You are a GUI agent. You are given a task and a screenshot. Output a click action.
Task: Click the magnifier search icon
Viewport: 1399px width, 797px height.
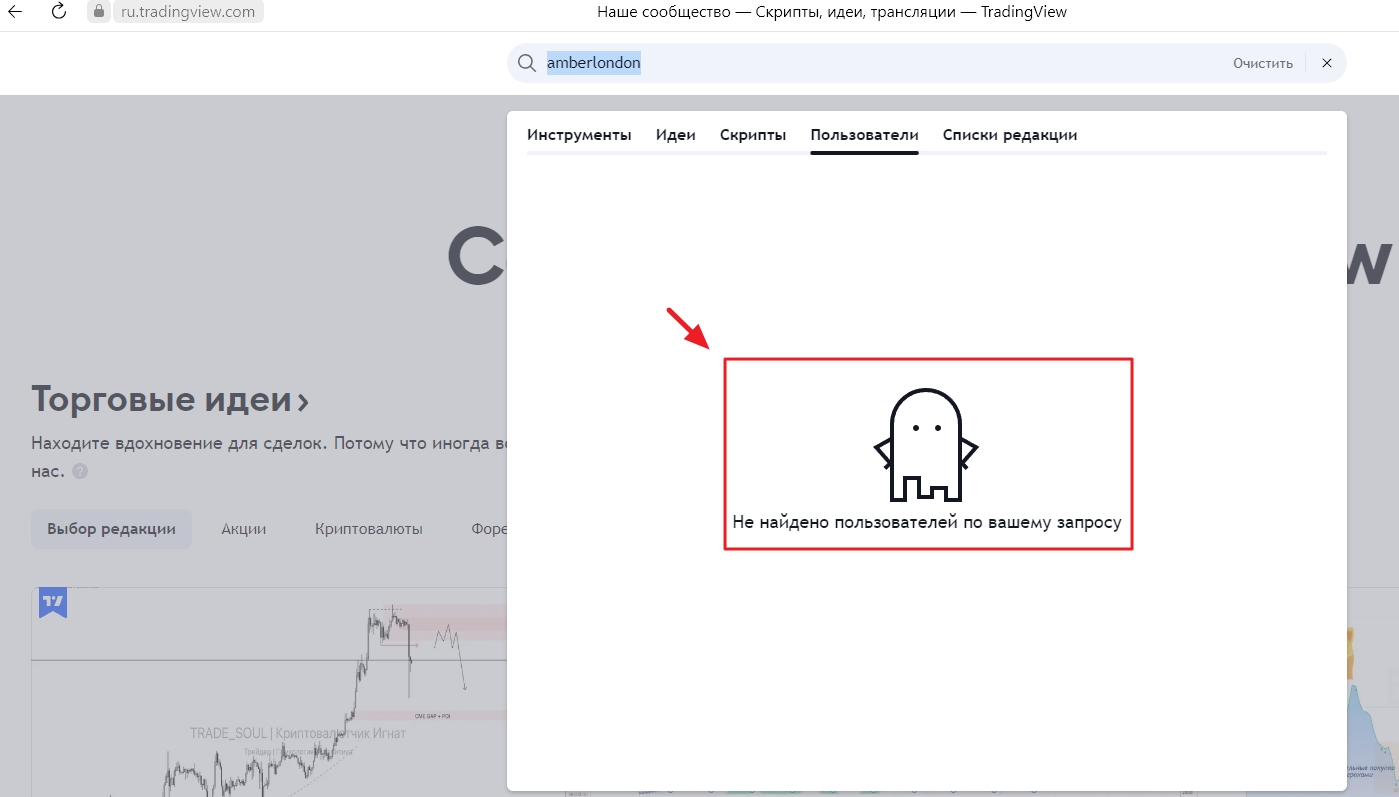526,63
